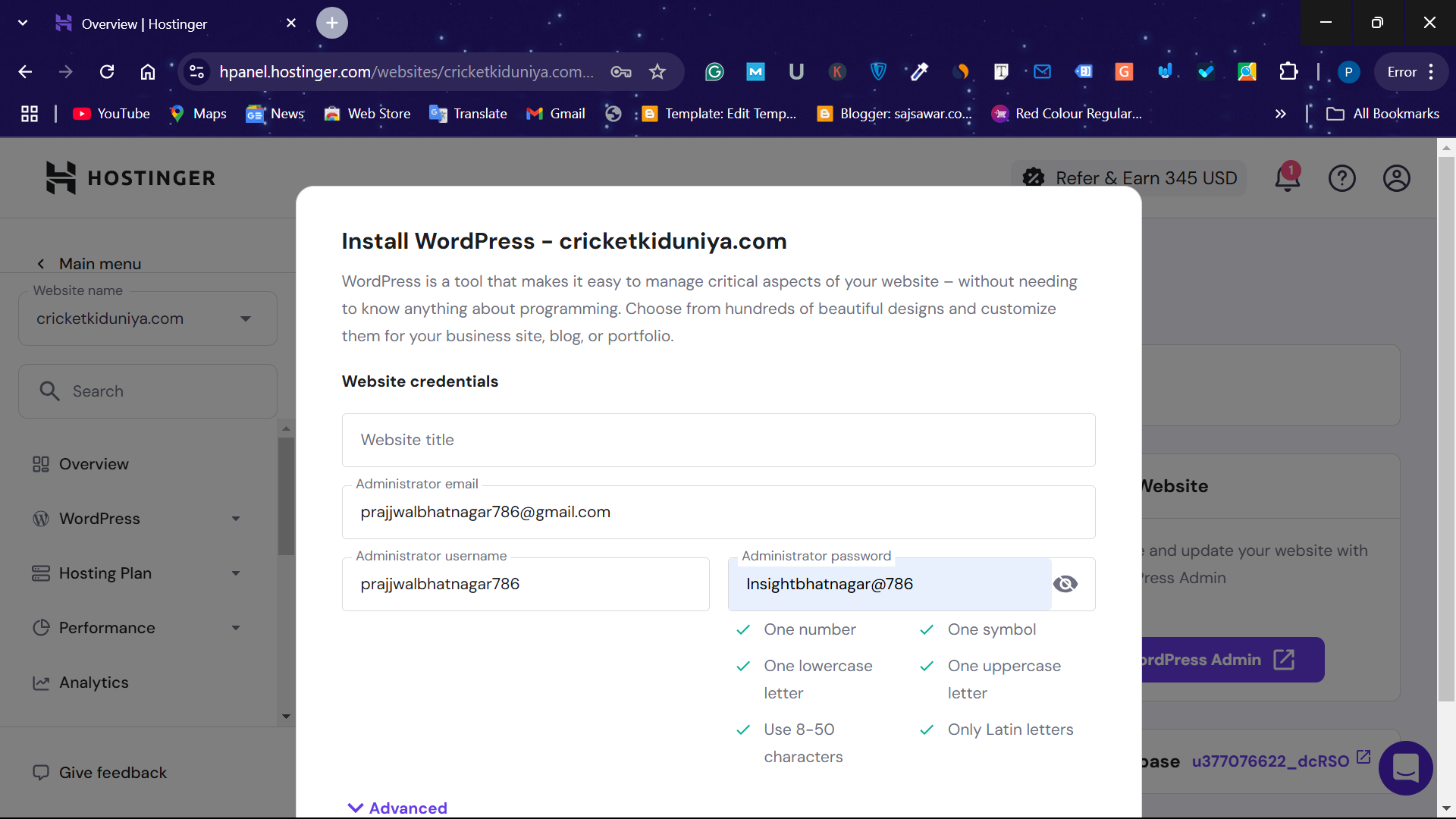The height and width of the screenshot is (819, 1456).
Task: Click the Hostinger logo
Action: 130,178
